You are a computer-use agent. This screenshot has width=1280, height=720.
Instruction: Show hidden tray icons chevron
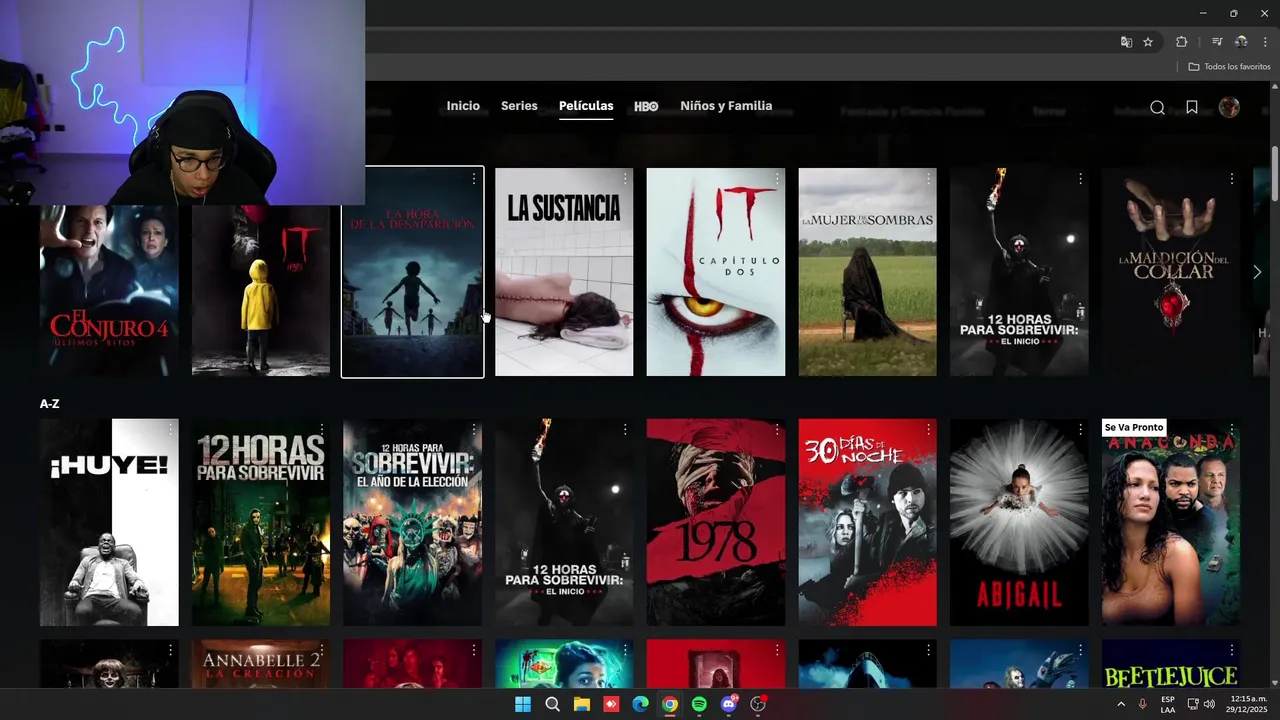(x=1121, y=704)
